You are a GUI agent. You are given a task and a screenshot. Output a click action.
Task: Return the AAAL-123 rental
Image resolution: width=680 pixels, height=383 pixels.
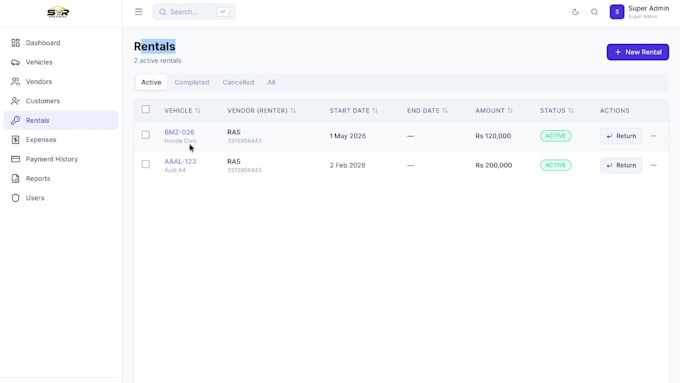621,165
